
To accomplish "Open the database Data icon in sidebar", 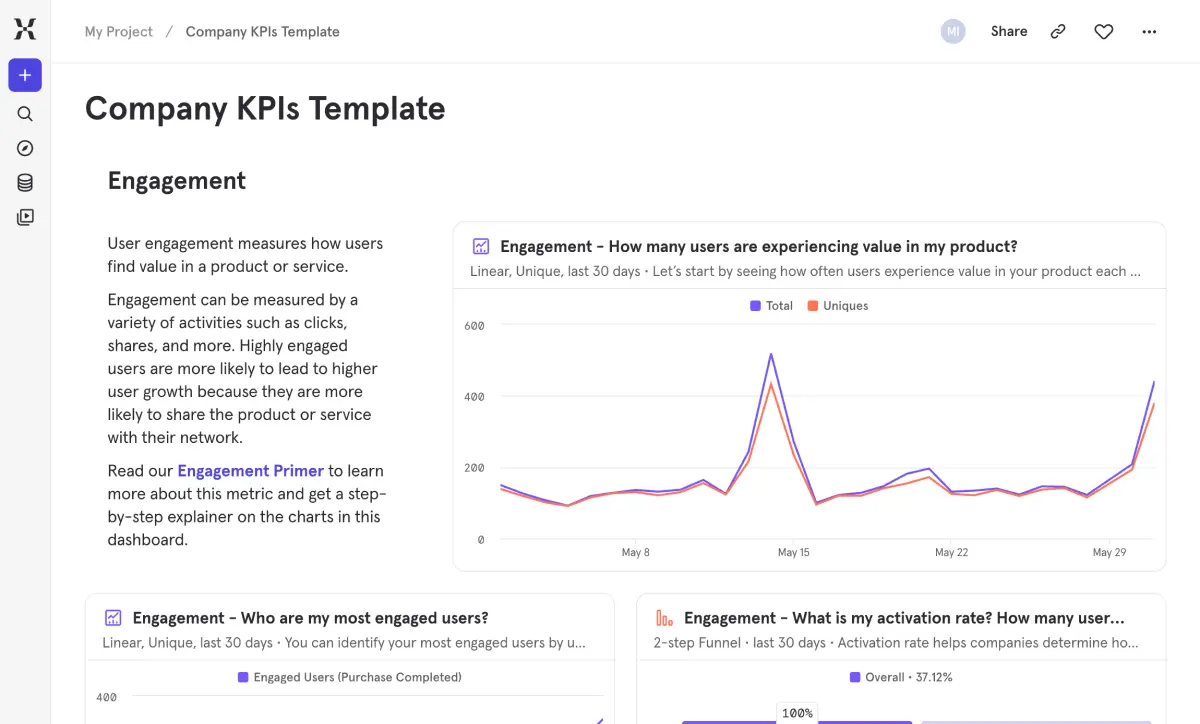I will (25, 182).
